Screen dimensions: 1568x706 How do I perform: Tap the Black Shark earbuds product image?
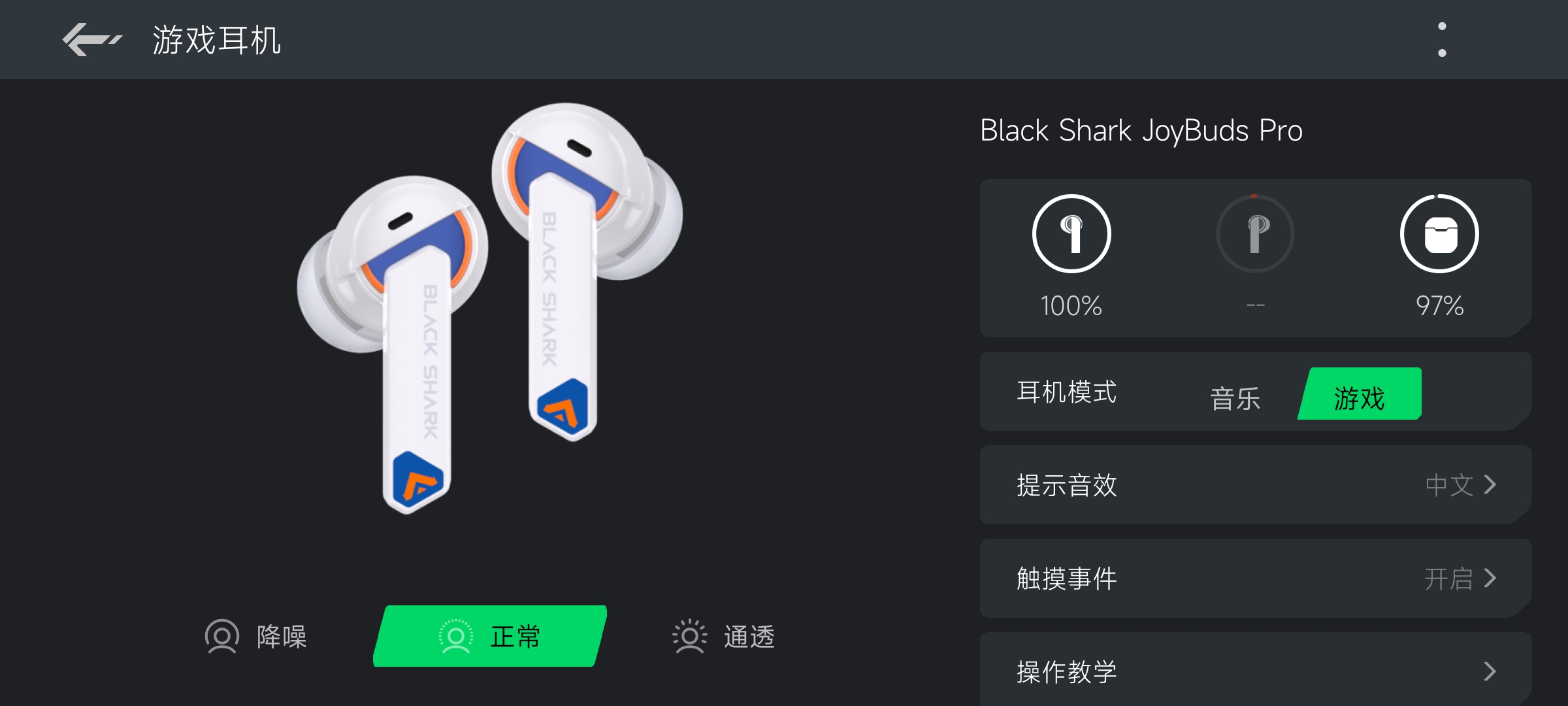490,307
